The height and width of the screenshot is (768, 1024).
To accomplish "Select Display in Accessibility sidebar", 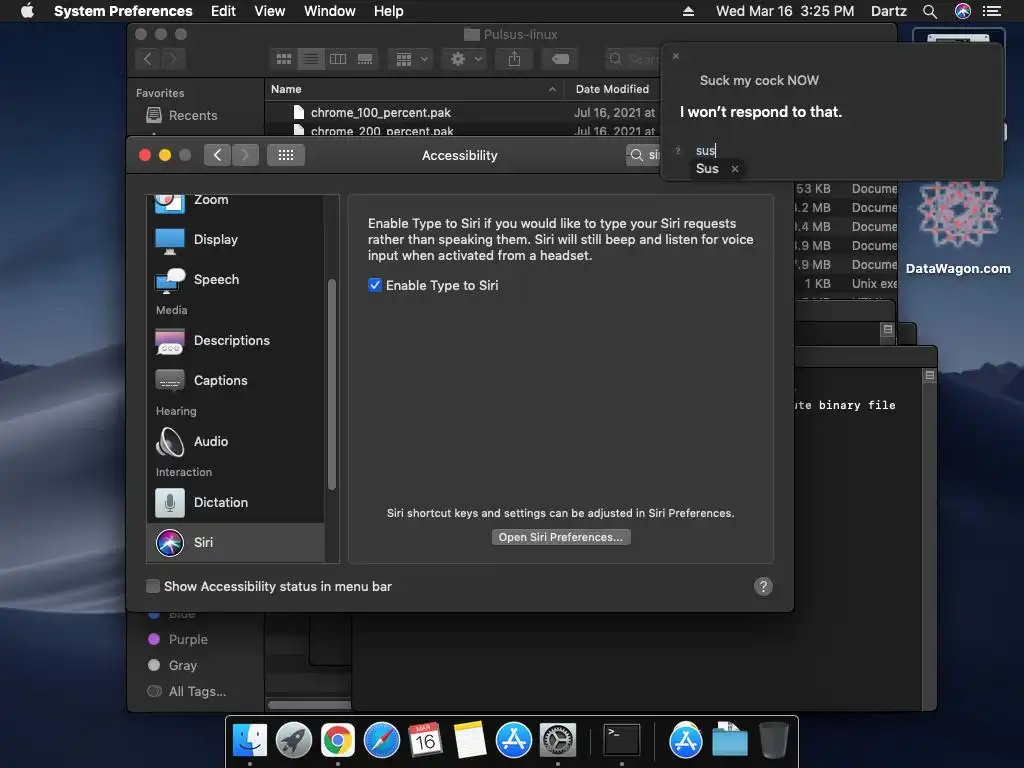I will click(x=235, y=240).
